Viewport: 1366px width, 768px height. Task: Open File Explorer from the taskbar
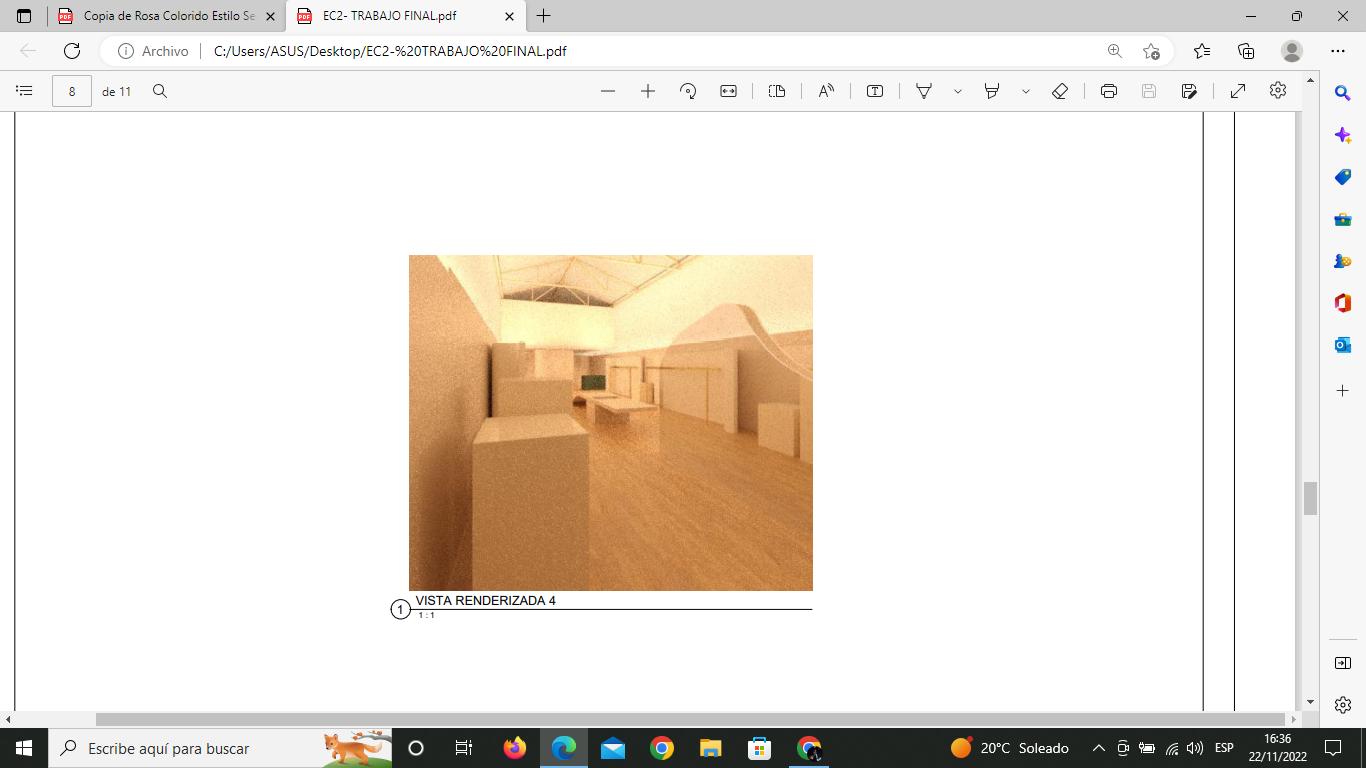pos(710,748)
